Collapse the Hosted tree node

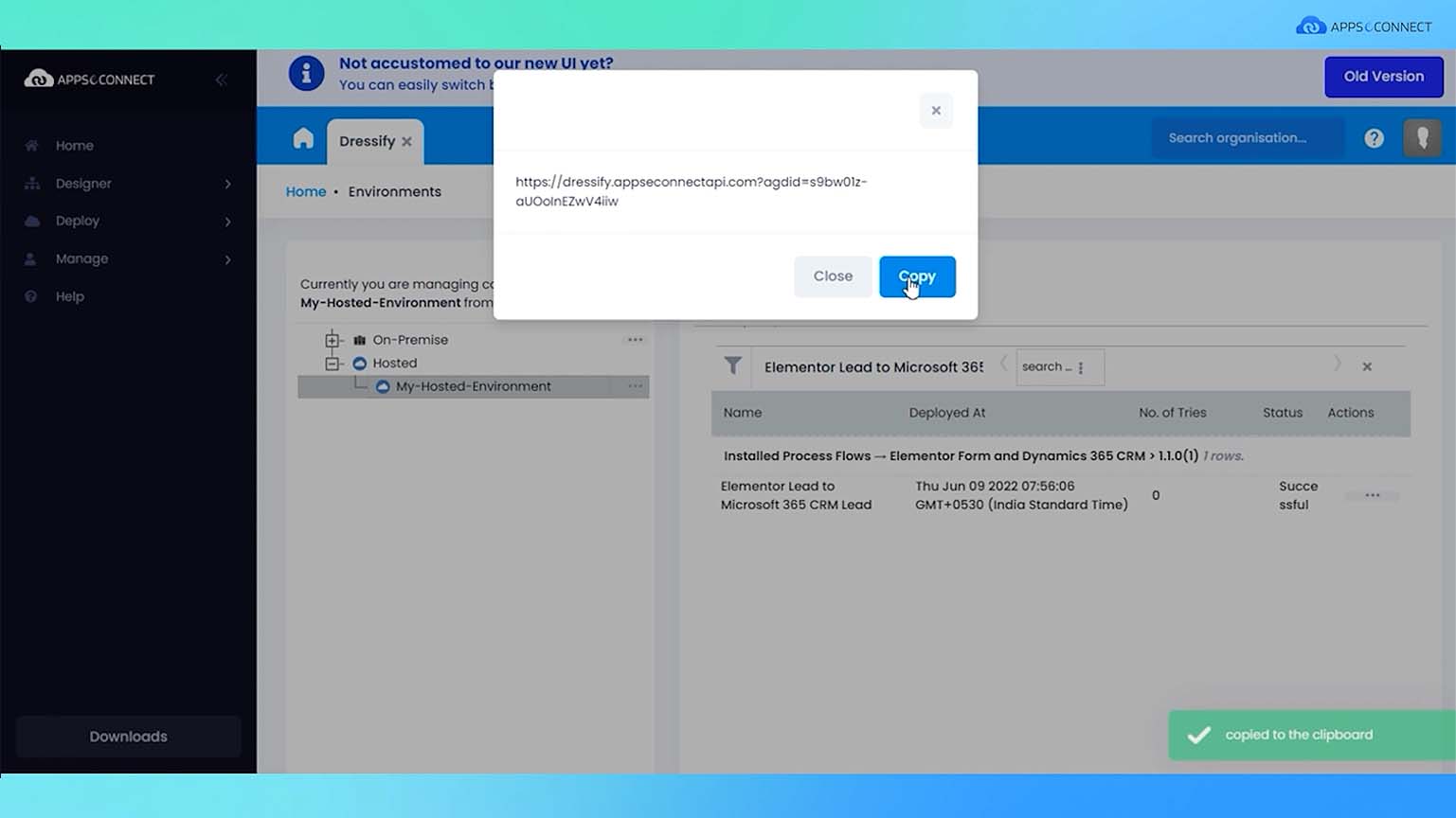tap(333, 364)
